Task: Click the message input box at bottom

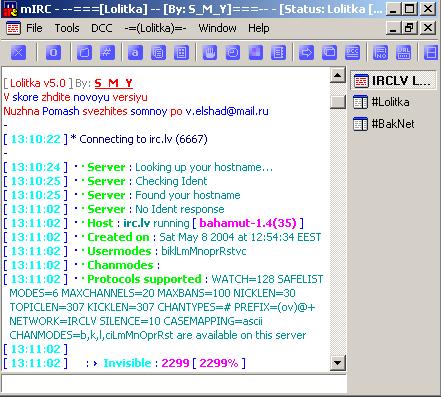Action: click(x=174, y=383)
